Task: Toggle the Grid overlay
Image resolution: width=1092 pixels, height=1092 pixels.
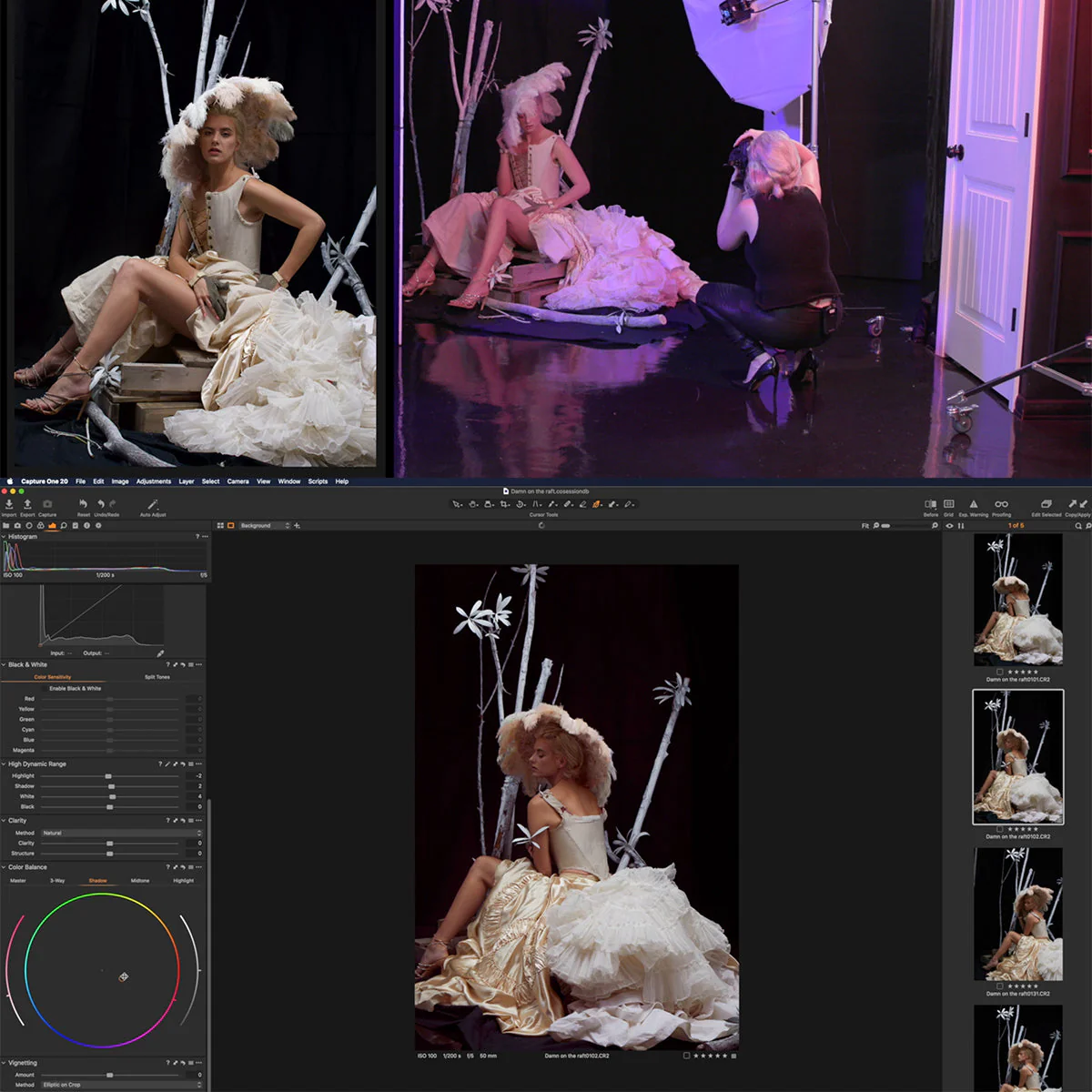Action: 949,505
